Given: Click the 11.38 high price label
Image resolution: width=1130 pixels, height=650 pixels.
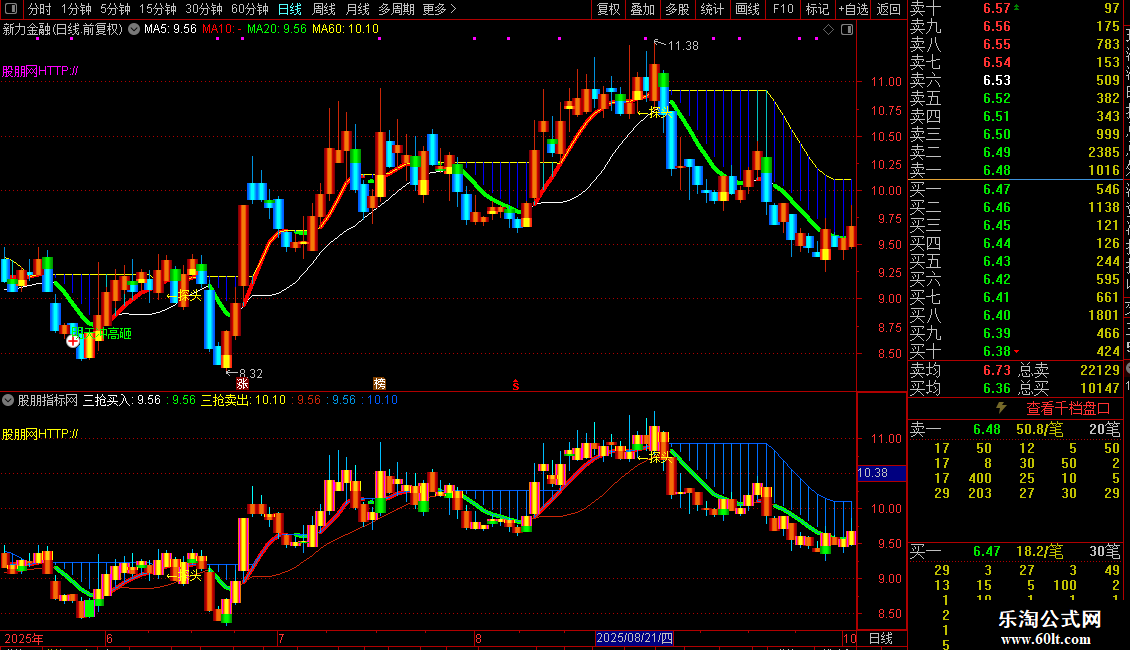Looking at the screenshot, I should [x=683, y=46].
